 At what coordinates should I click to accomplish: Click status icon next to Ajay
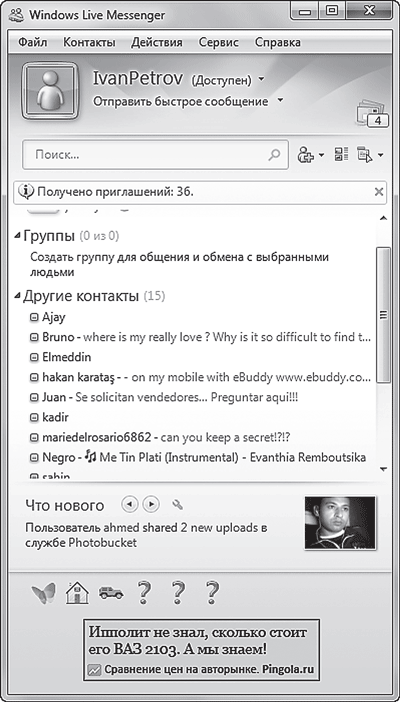pyautogui.click(x=34, y=318)
